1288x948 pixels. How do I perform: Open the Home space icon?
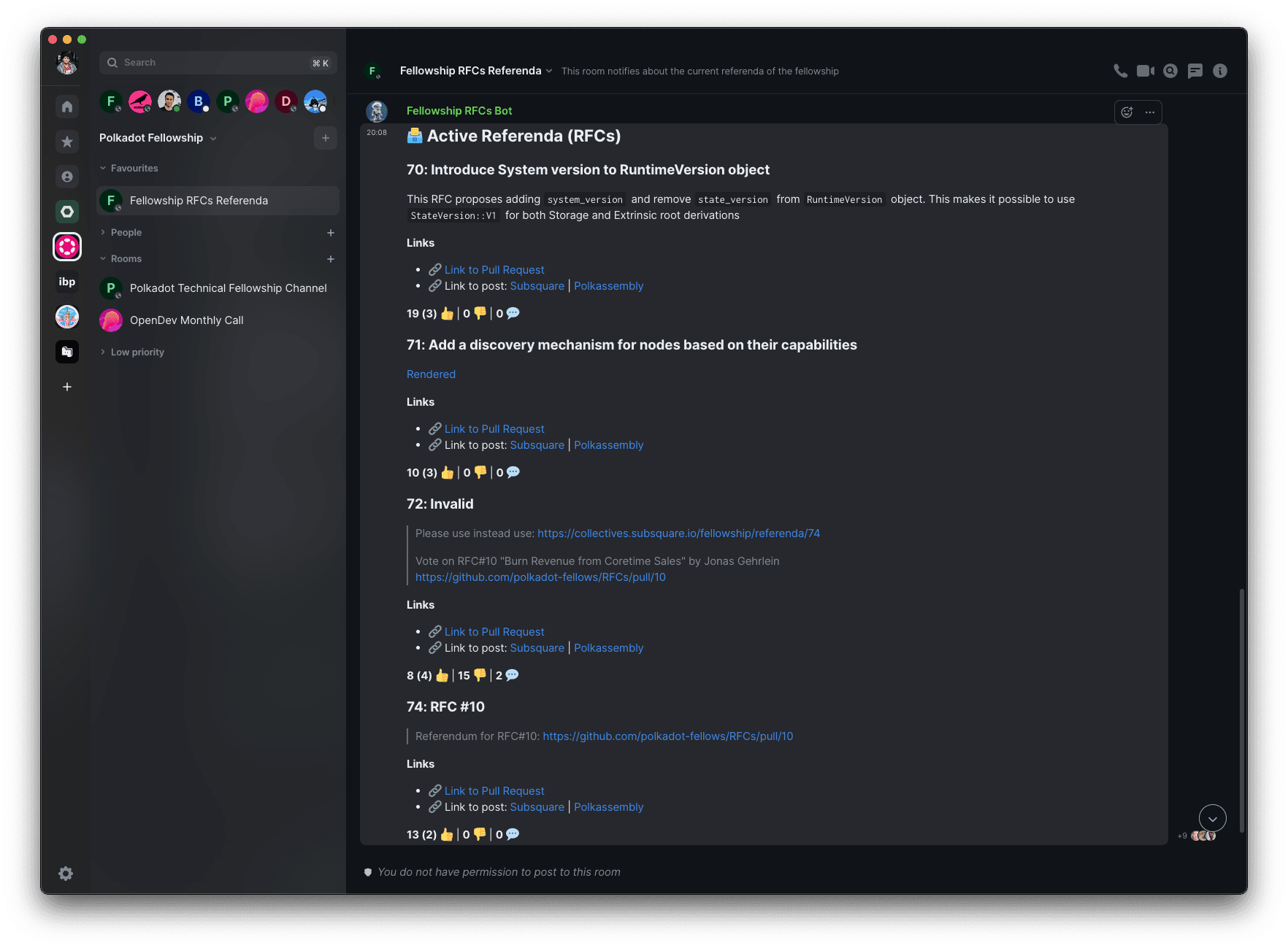click(67, 107)
